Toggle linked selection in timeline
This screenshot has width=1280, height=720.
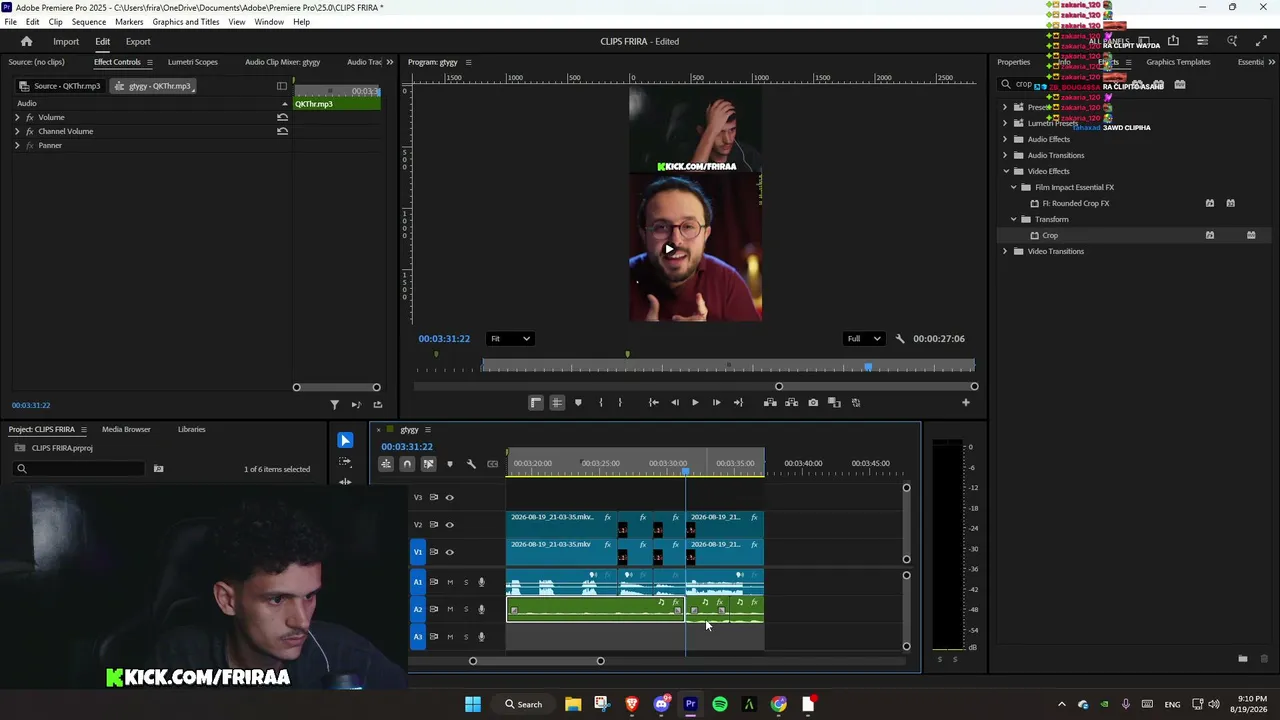coord(428,464)
